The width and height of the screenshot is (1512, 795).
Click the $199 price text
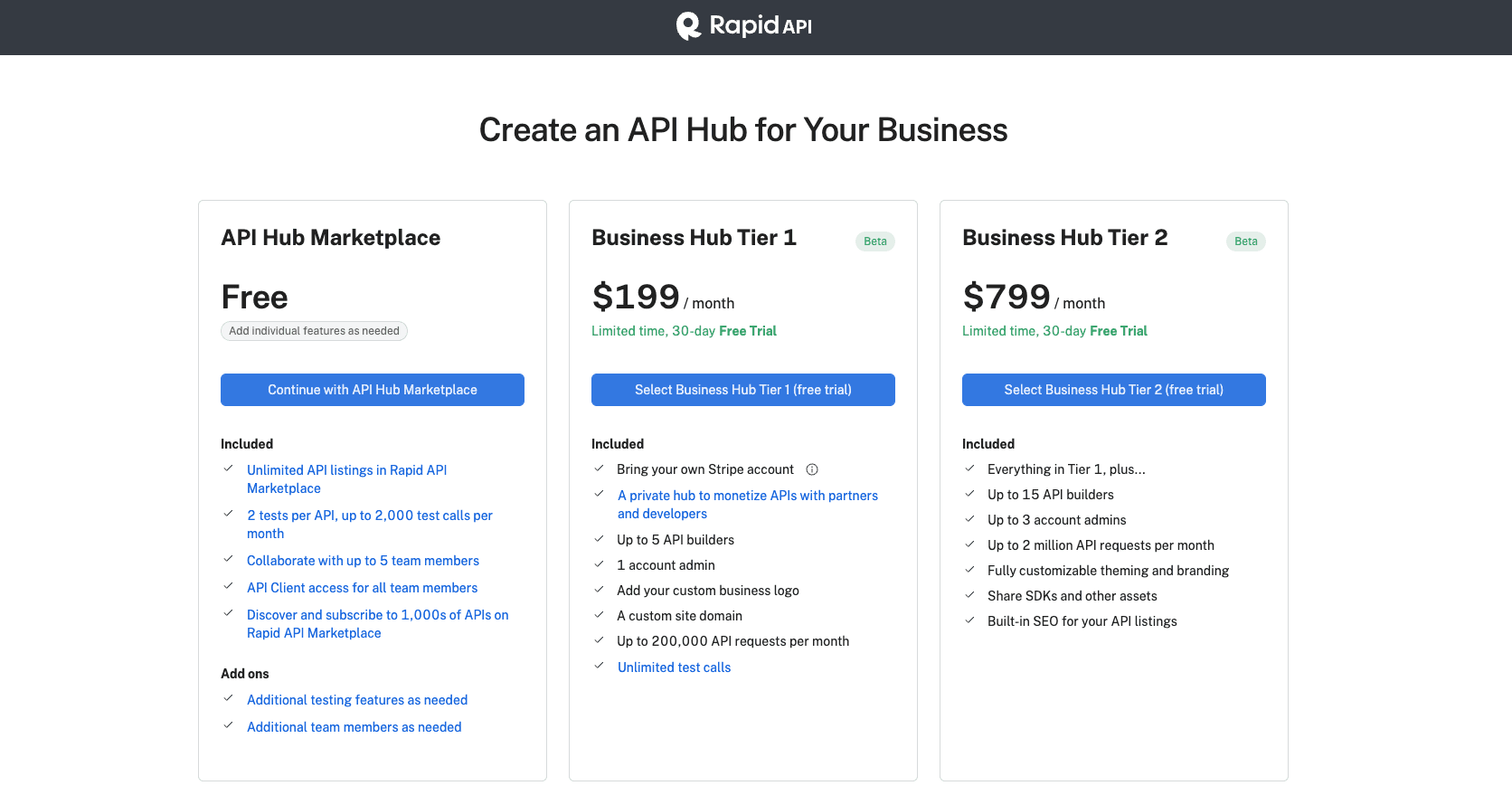636,297
